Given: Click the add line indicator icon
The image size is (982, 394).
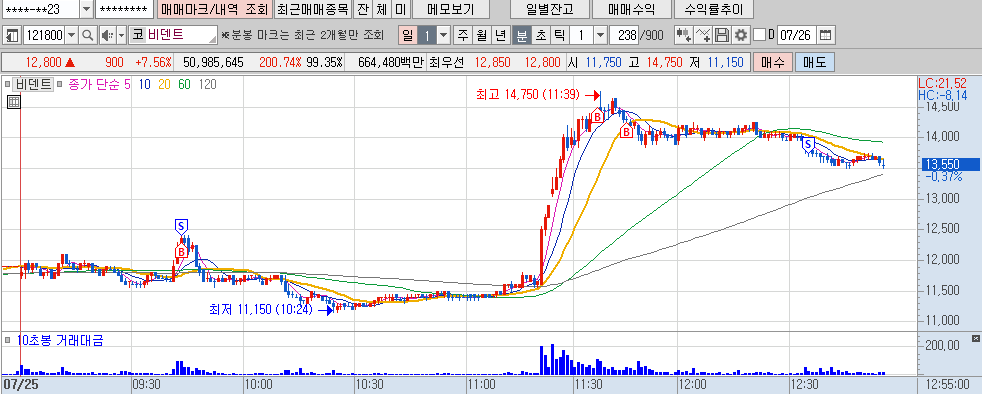Looking at the screenshot, I should pos(703,35).
